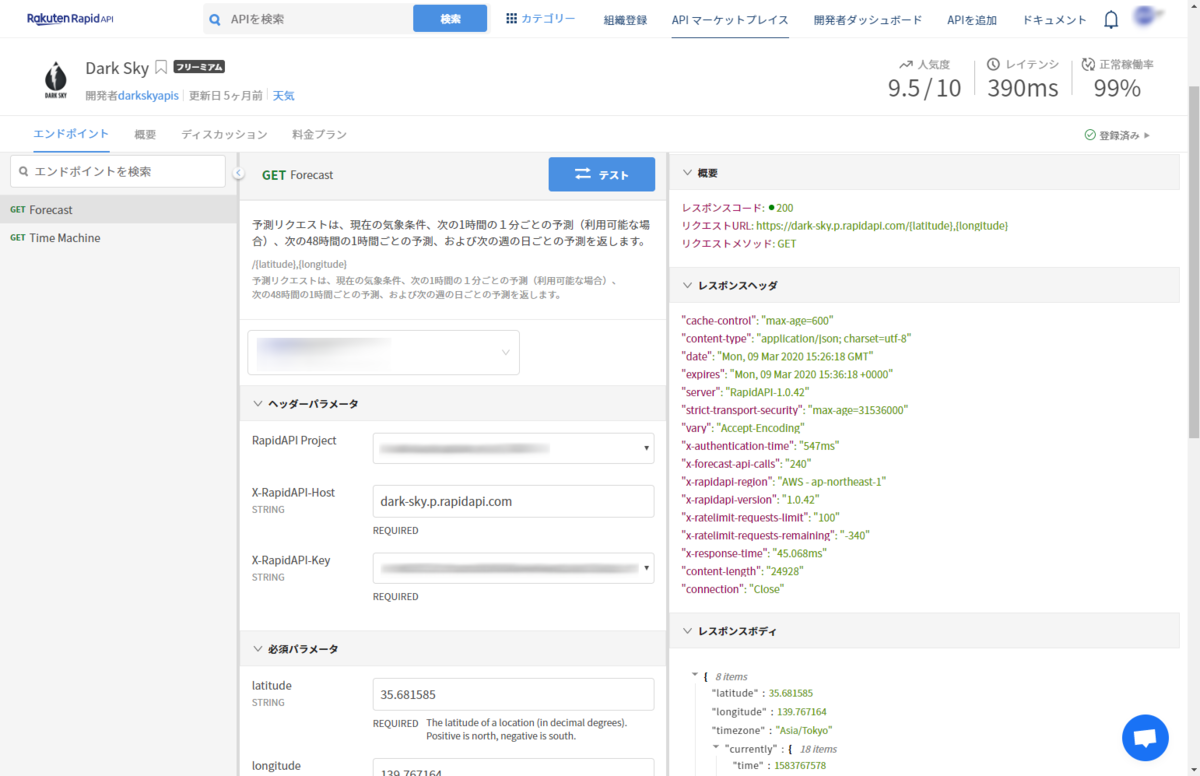Click the レスポンスコード 200 status line
1200x776 pixels.
tap(737, 208)
